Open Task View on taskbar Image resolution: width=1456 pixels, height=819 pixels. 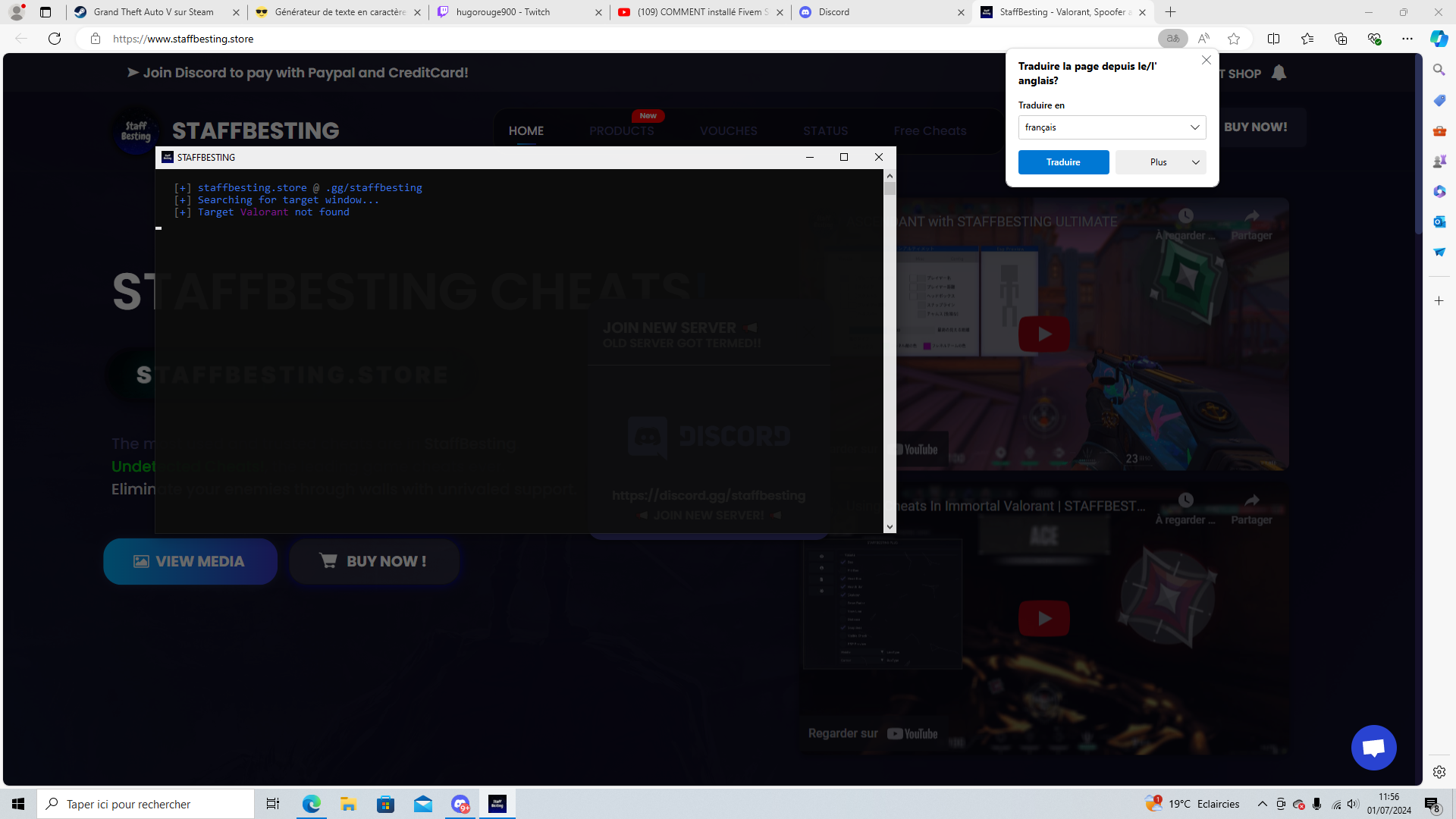point(273,804)
